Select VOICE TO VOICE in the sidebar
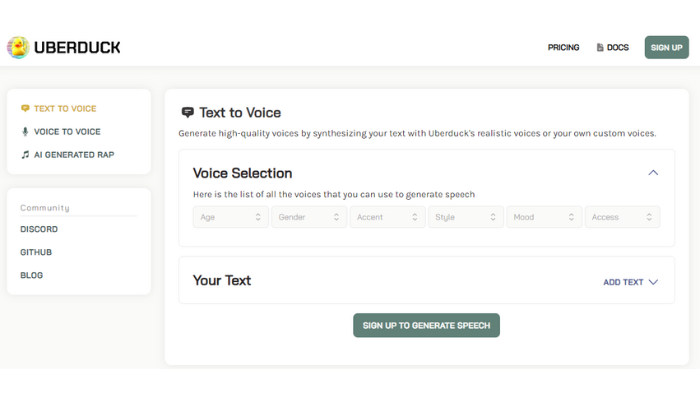Image resolution: width=700 pixels, height=400 pixels. [x=67, y=132]
